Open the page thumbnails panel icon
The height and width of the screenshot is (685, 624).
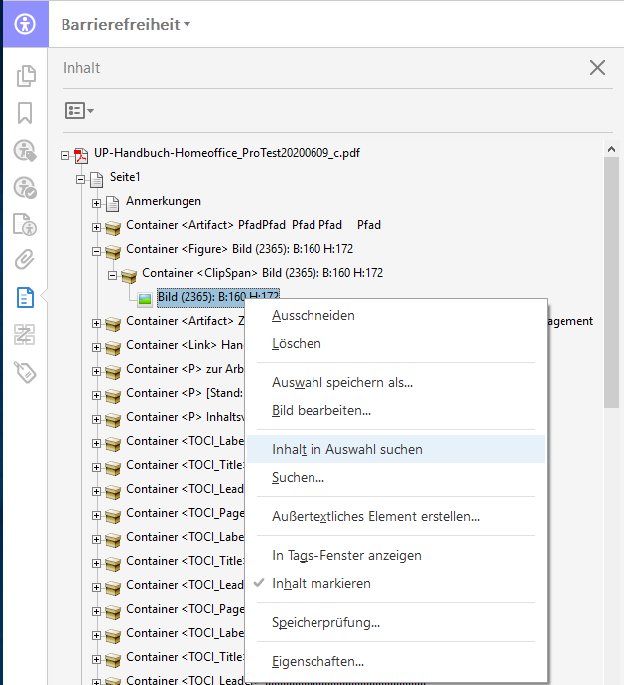pos(26,75)
